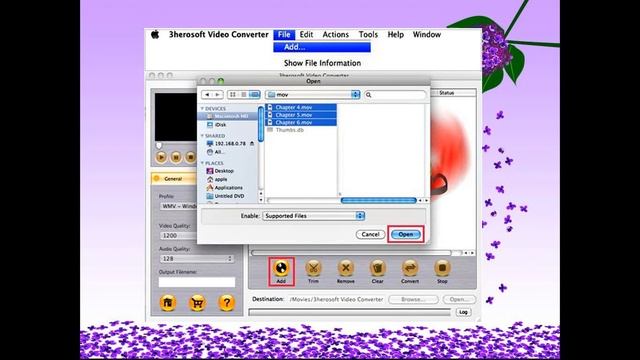Click the shopping cart purchase icon

[x=197, y=303]
